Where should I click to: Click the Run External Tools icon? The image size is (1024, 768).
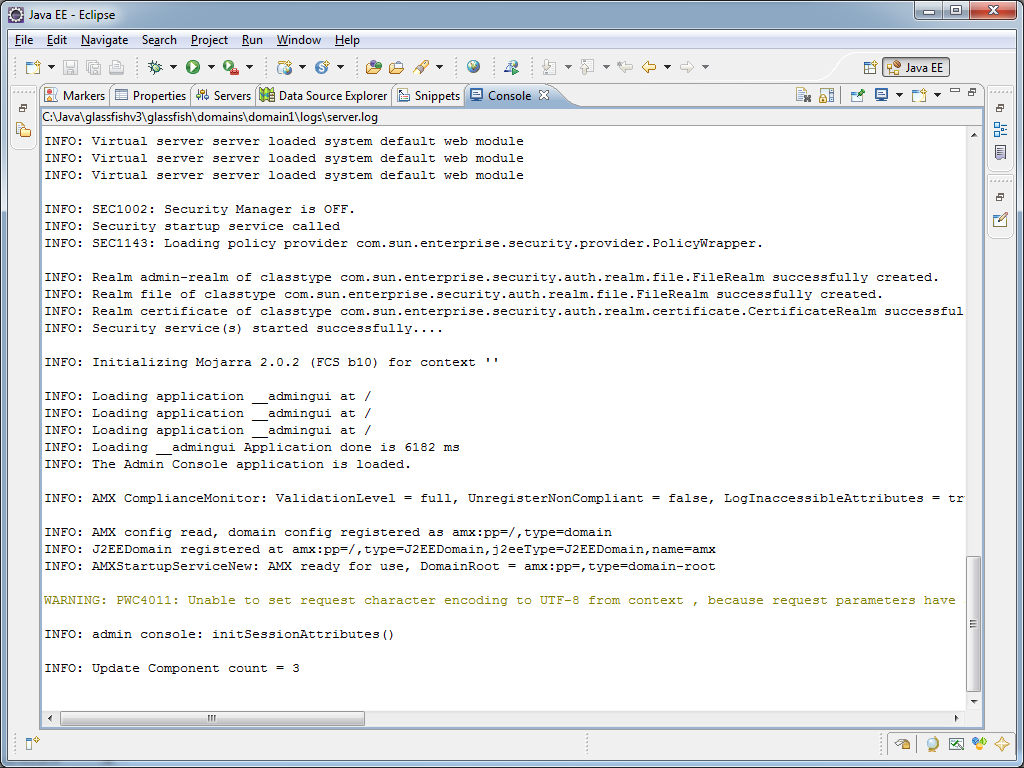[230, 67]
